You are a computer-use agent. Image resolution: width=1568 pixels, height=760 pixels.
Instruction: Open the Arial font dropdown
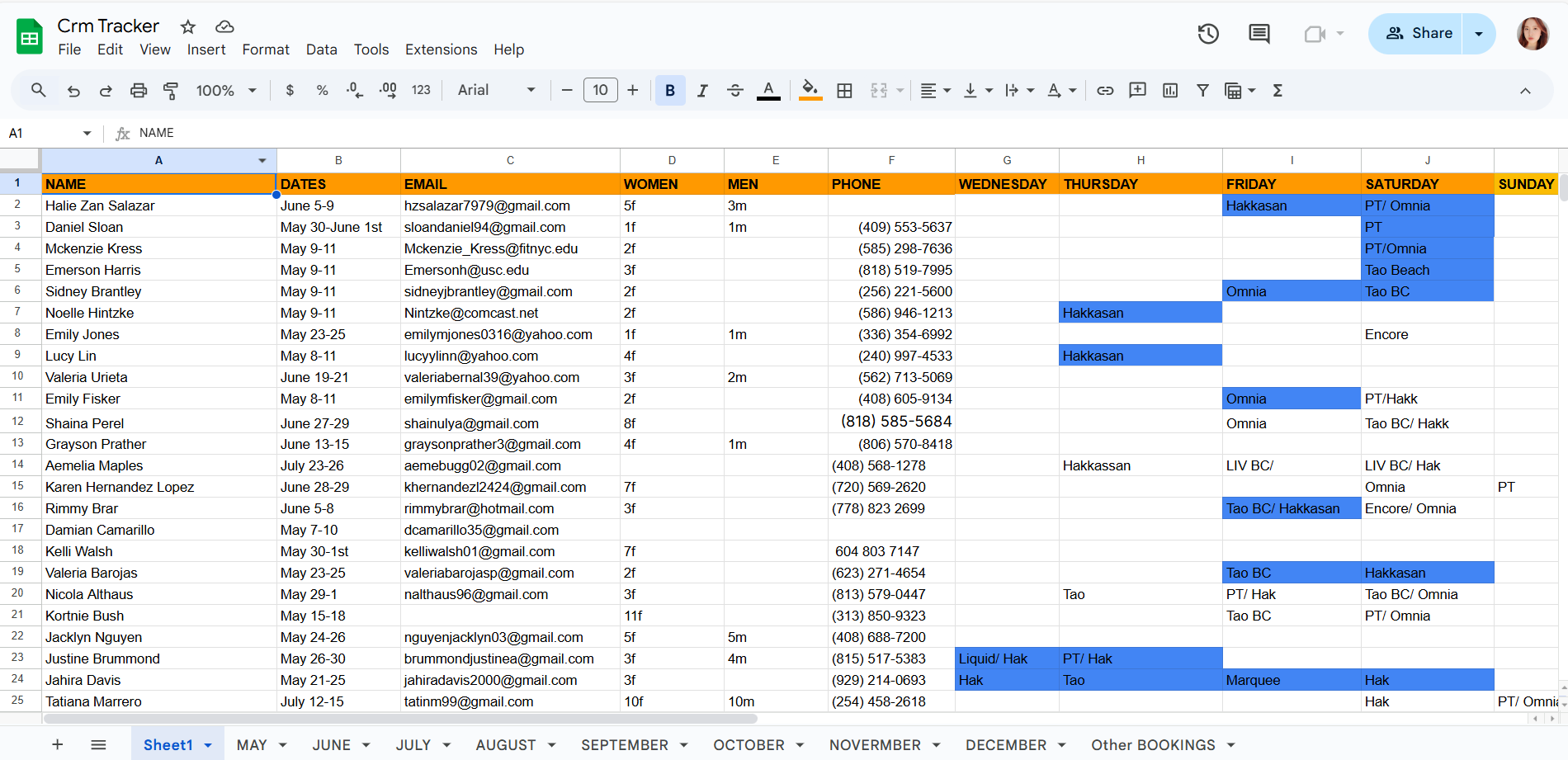(x=496, y=91)
